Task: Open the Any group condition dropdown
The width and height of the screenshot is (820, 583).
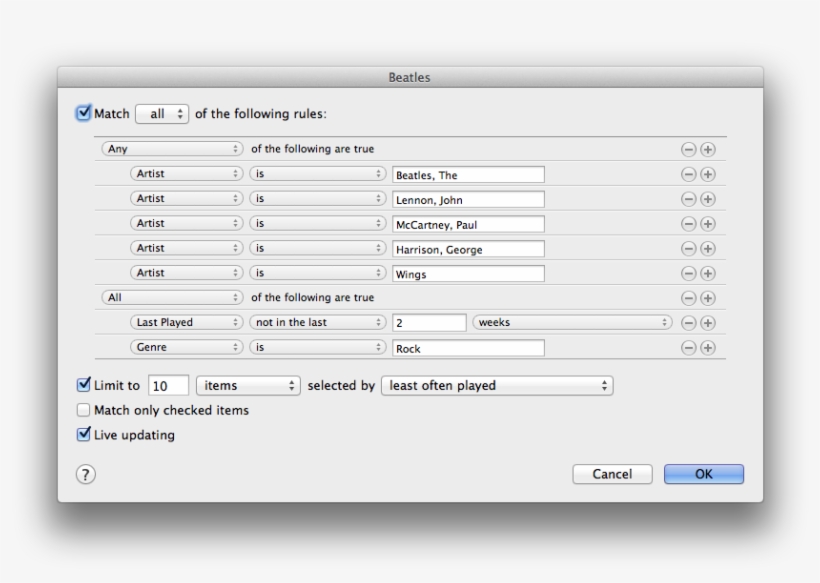Action: click(172, 149)
